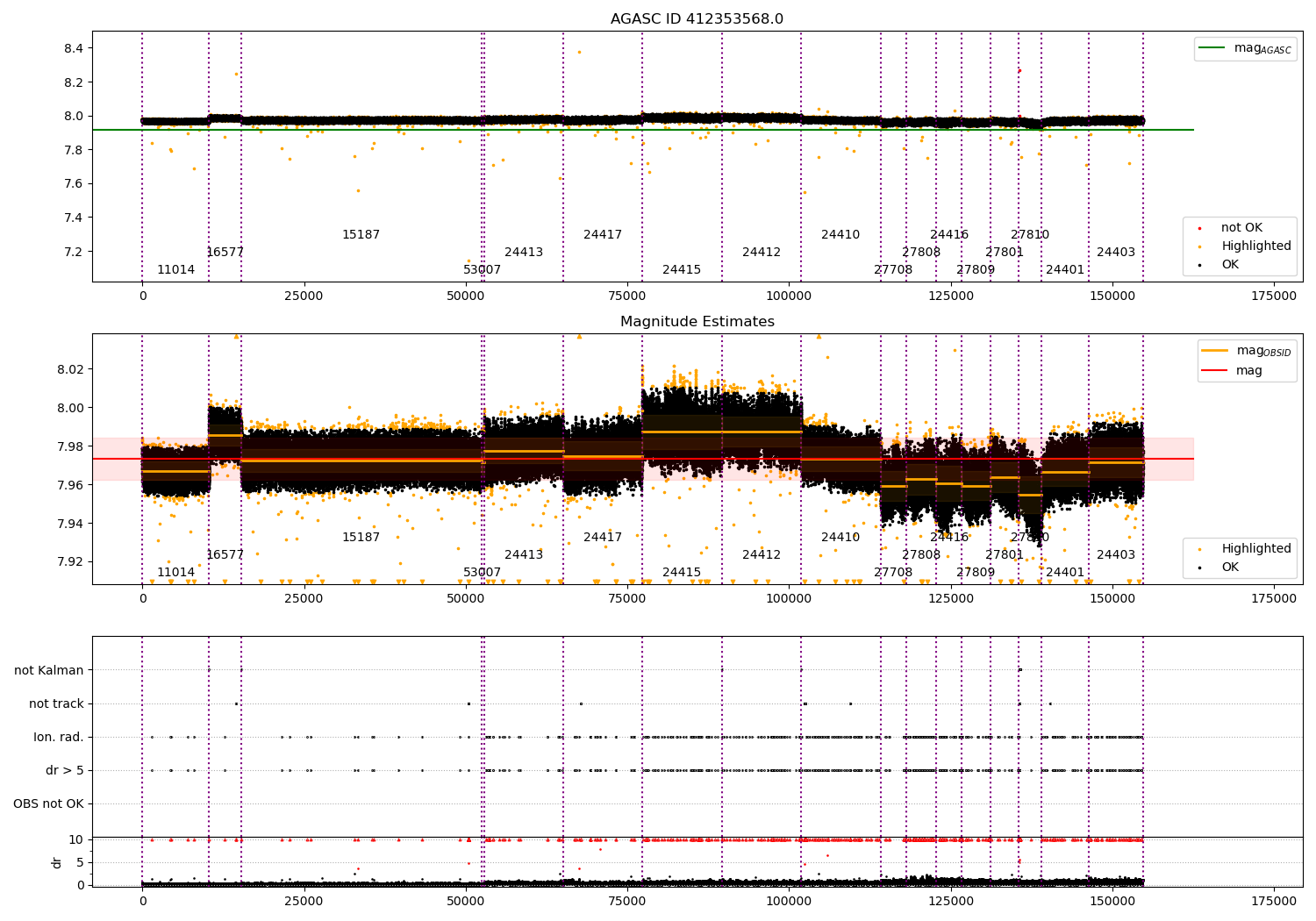This screenshot has width=1316, height=921.
Task: Click the red not-OK point near 8.27 magnitude
Action: point(1019,70)
